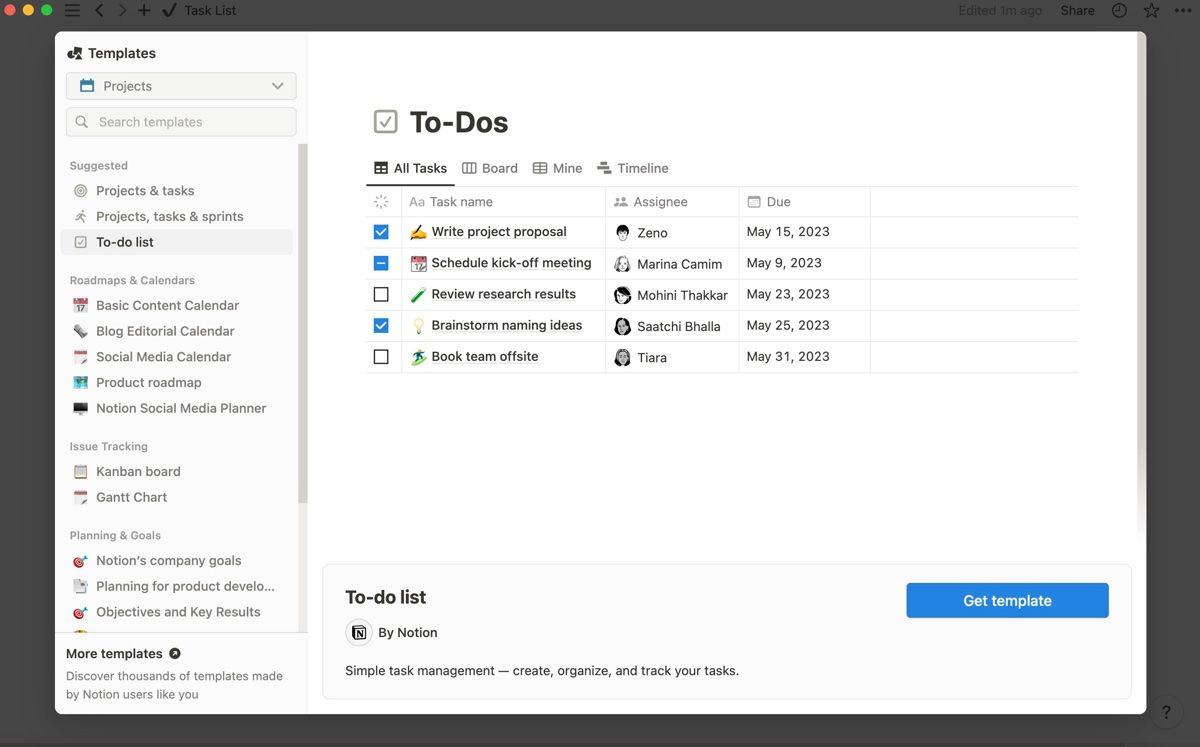This screenshot has width=1200, height=747.
Task: Open the More templates arrow icon
Action: coord(175,654)
